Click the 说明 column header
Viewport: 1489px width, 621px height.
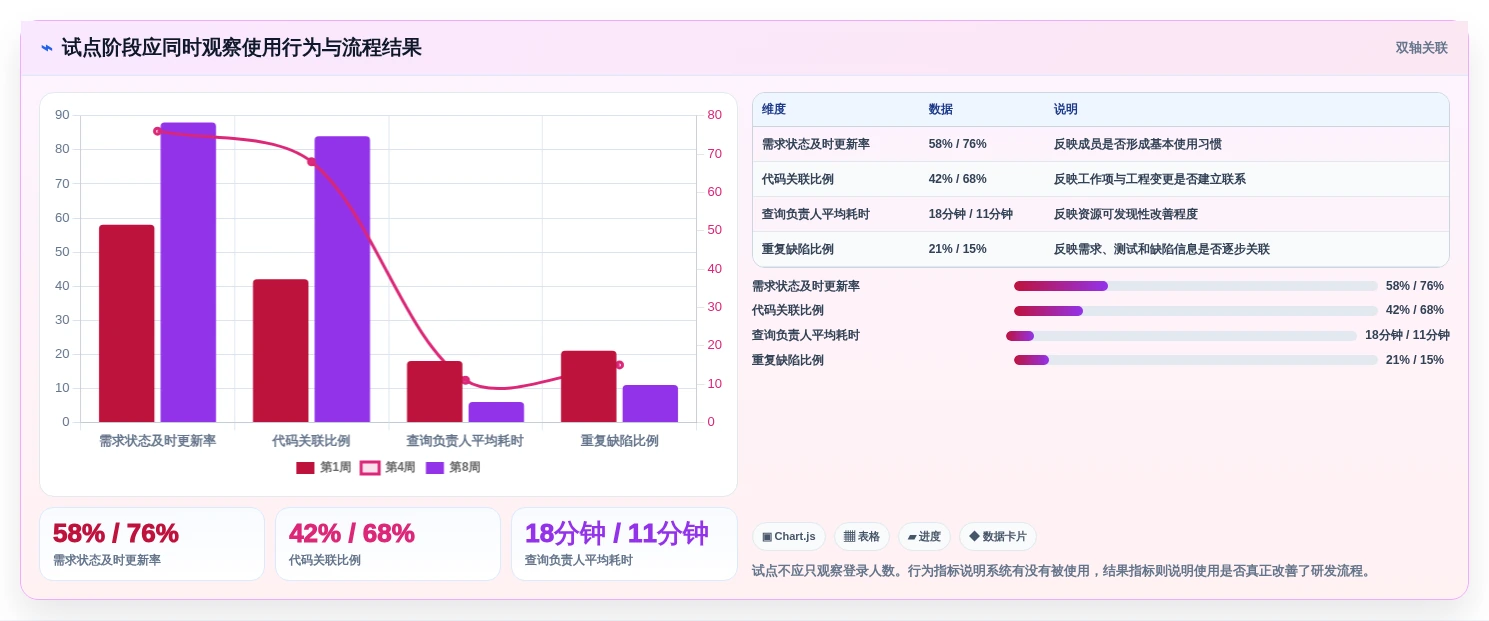(x=1066, y=110)
